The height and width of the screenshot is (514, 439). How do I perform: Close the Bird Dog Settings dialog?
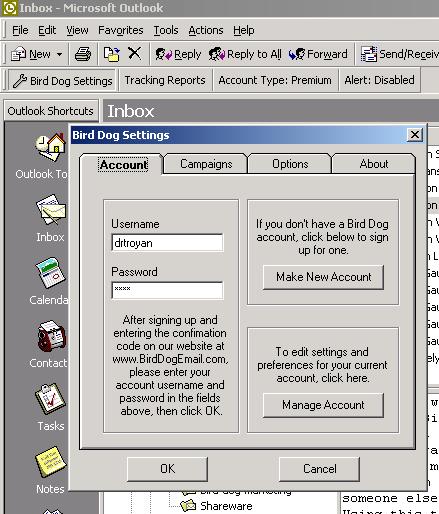point(415,135)
